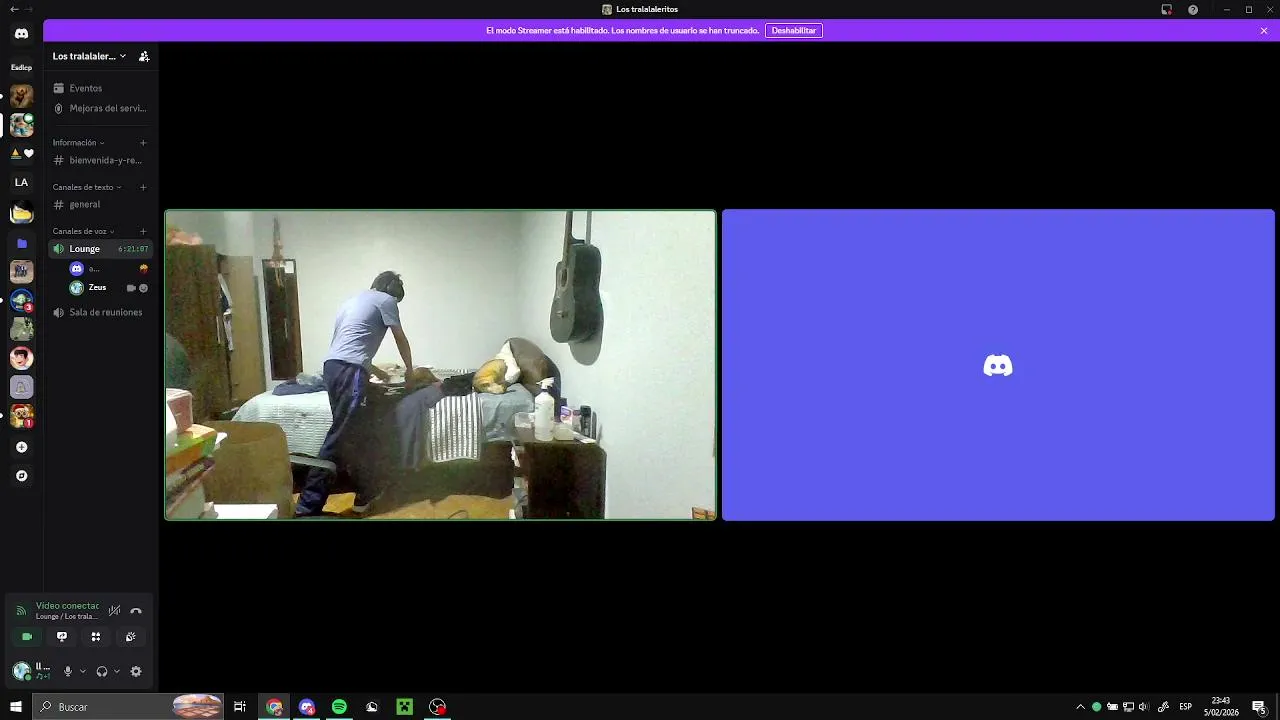Open Discord inbox icon in title bar
The image size is (1280, 720).
[x=1166, y=9]
